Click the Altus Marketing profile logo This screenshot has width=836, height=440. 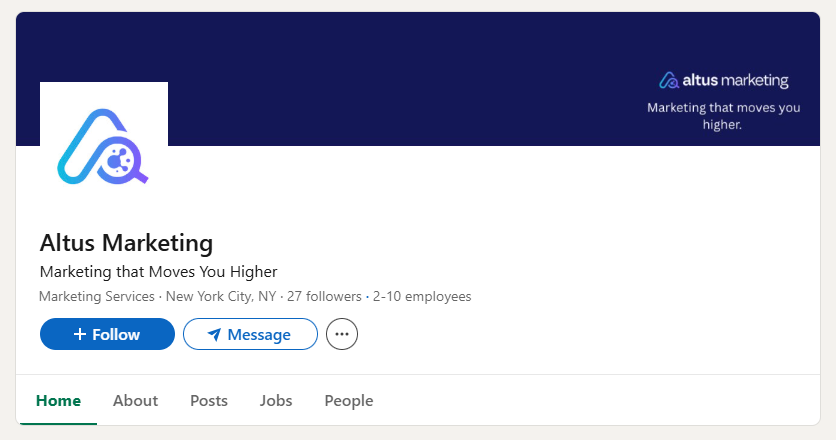[x=103, y=146]
